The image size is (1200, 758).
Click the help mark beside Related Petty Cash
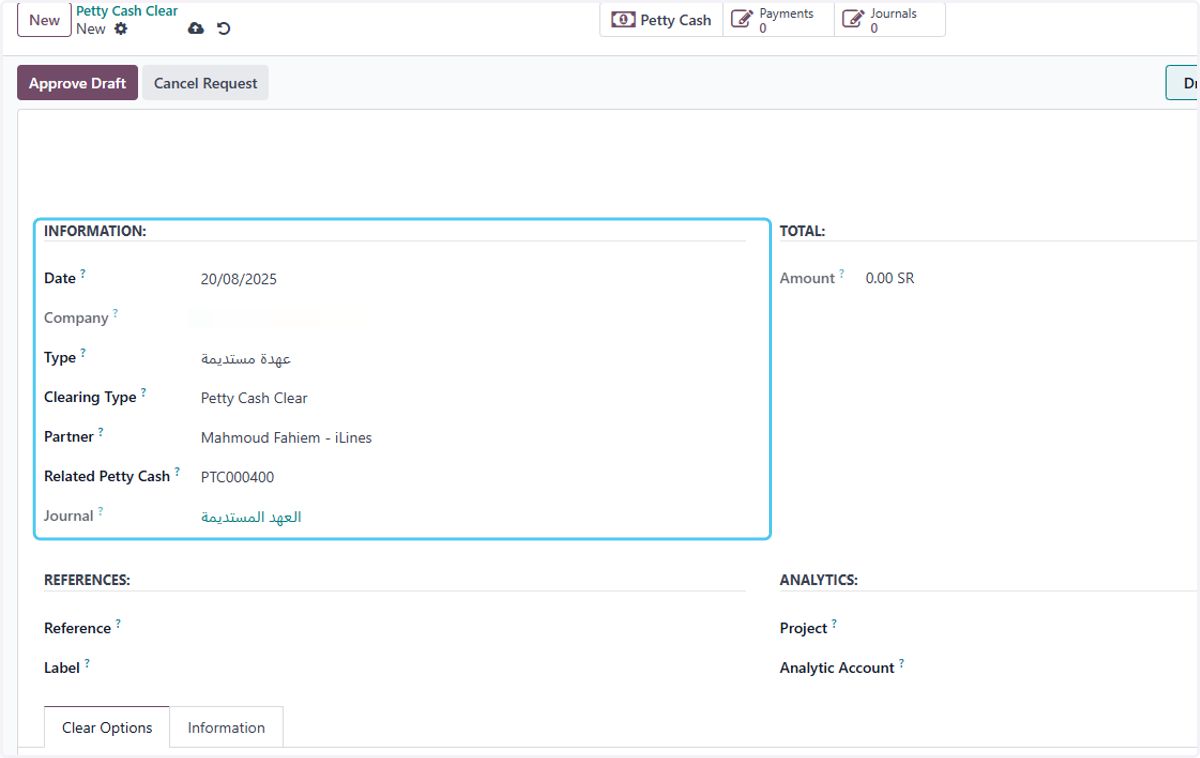[x=177, y=471]
